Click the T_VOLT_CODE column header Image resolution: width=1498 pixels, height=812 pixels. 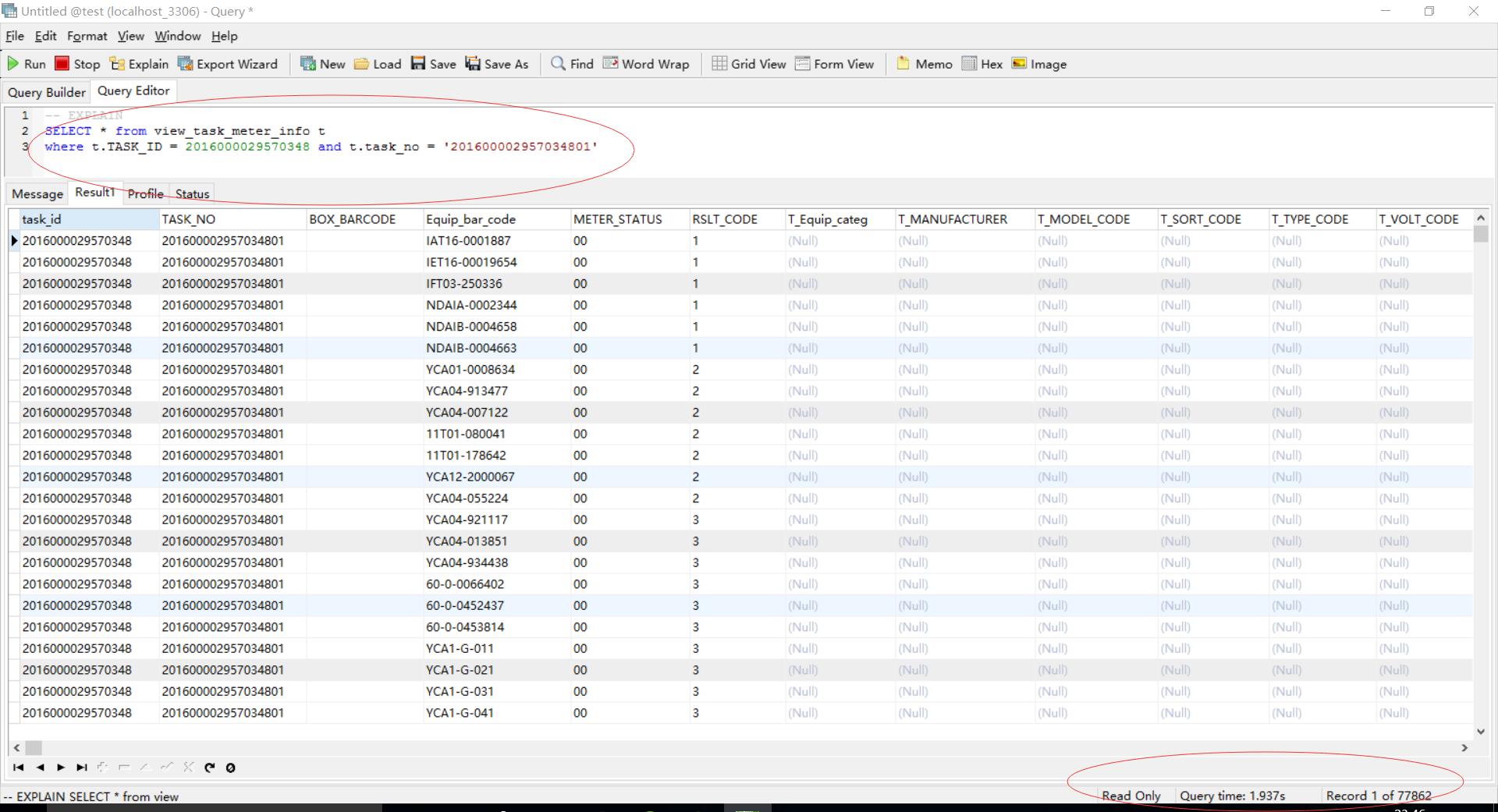pos(1423,219)
